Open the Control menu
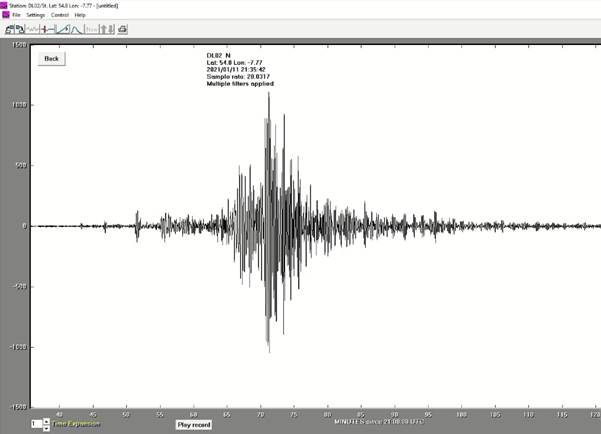601x434 pixels. (60, 15)
